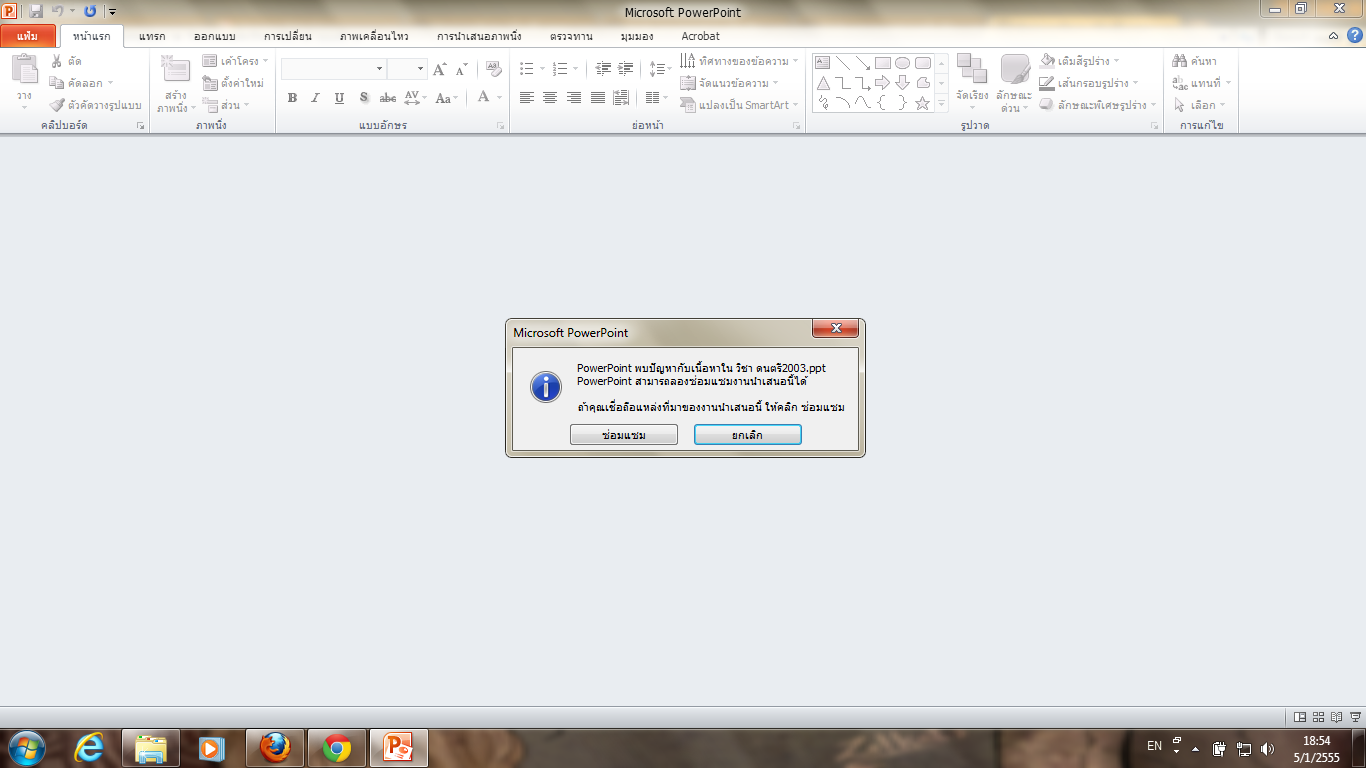
Task: Open the Line Spacing dropdown
Action: coord(659,69)
